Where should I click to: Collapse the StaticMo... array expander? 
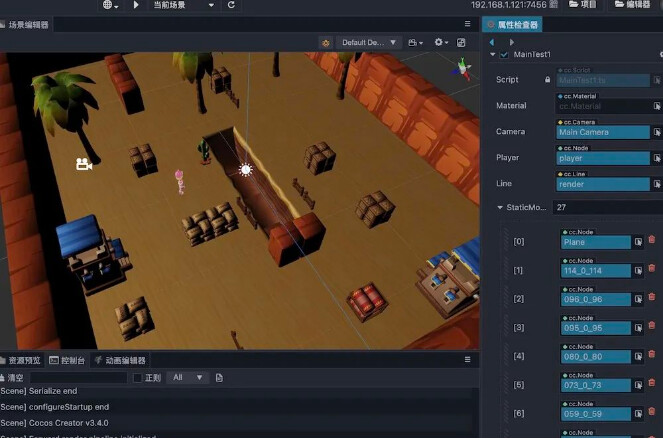click(500, 207)
